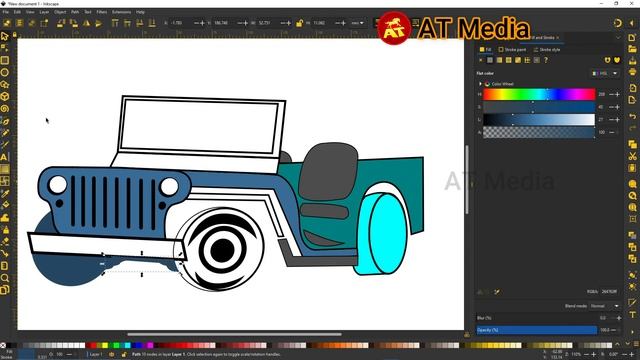Click the Cut scissors icon

pyautogui.click(x=632, y=156)
